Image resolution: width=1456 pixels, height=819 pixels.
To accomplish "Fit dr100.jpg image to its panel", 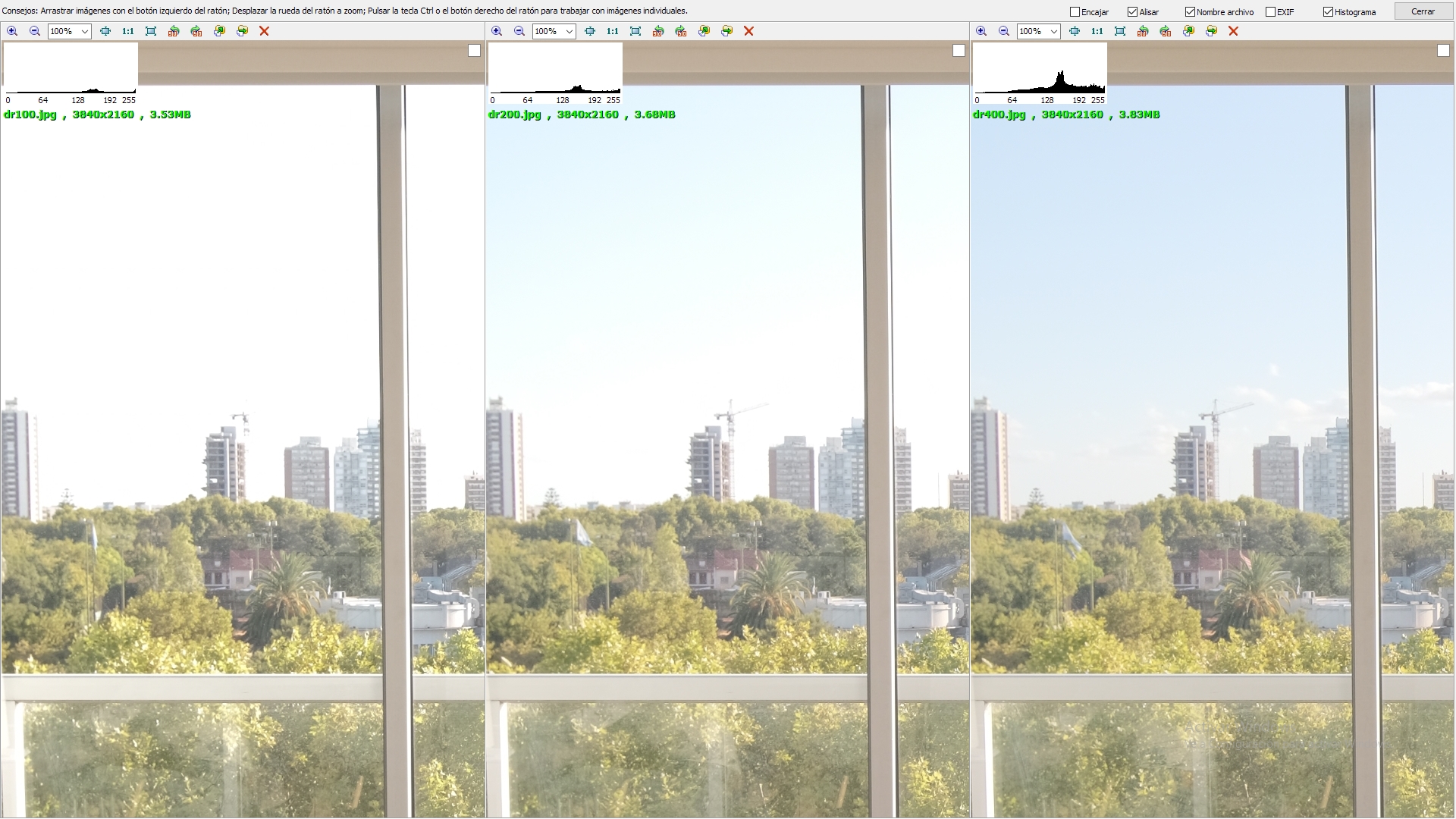I will [x=105, y=31].
